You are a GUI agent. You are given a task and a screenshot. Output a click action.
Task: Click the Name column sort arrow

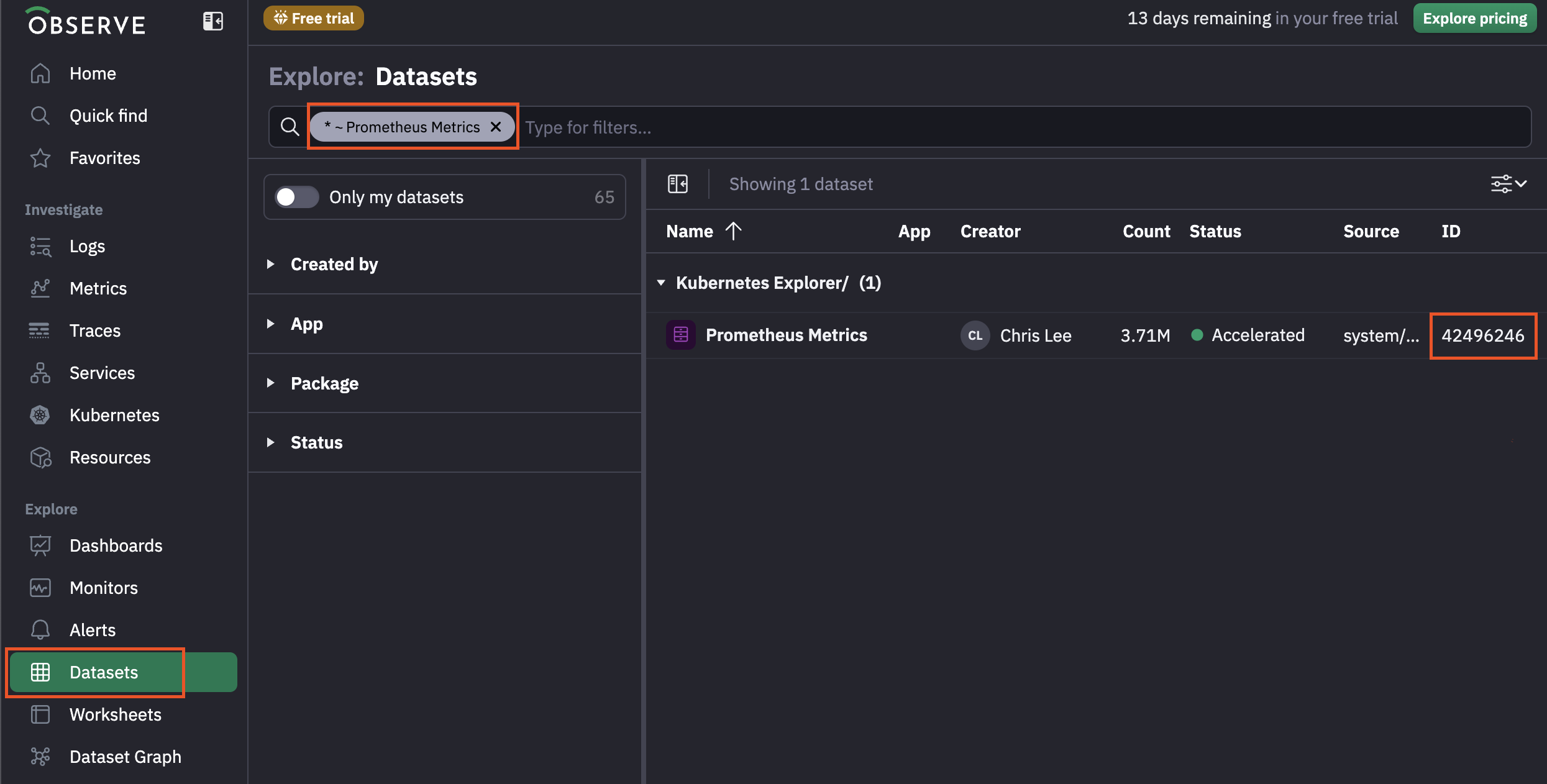(x=734, y=231)
